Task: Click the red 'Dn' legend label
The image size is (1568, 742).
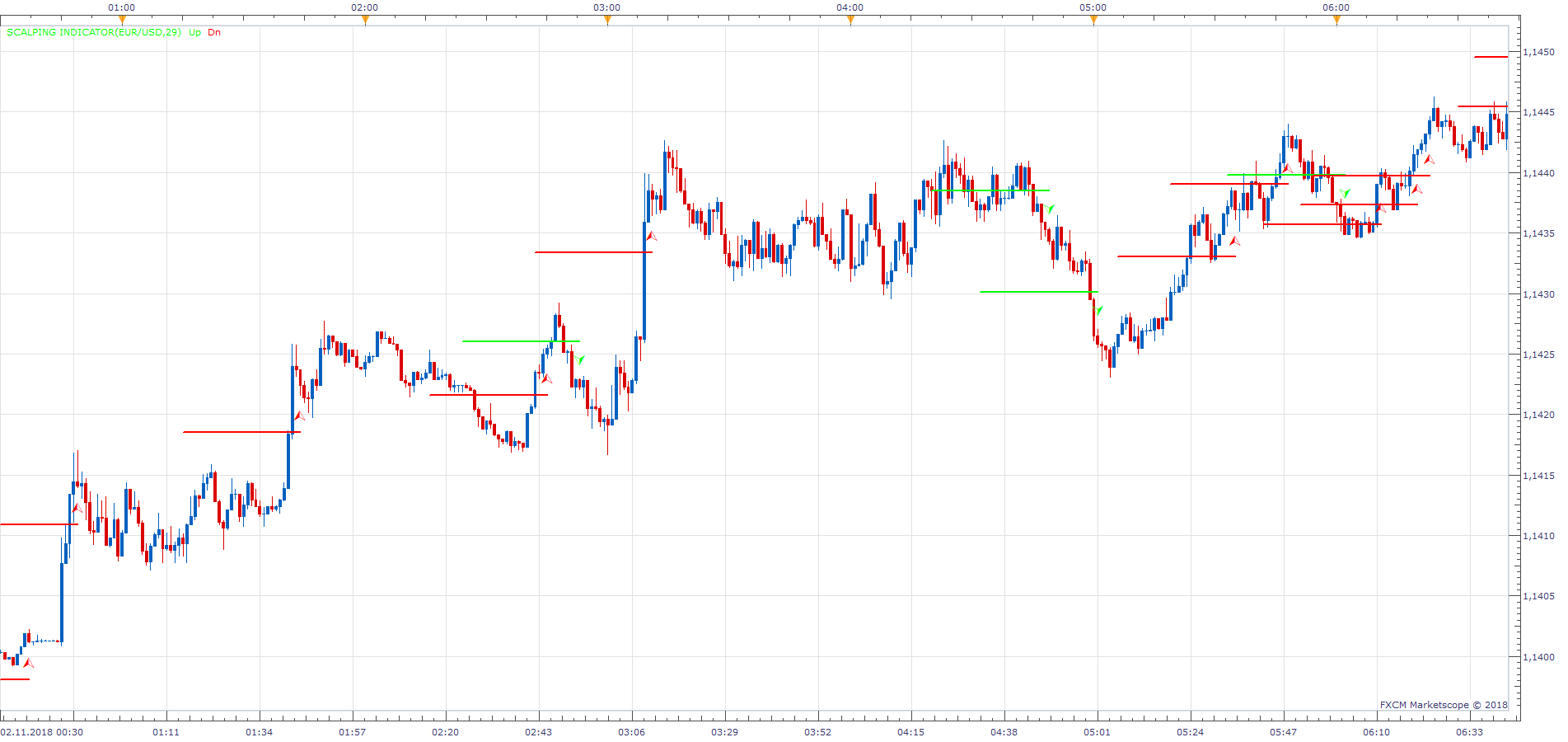Action: (214, 32)
